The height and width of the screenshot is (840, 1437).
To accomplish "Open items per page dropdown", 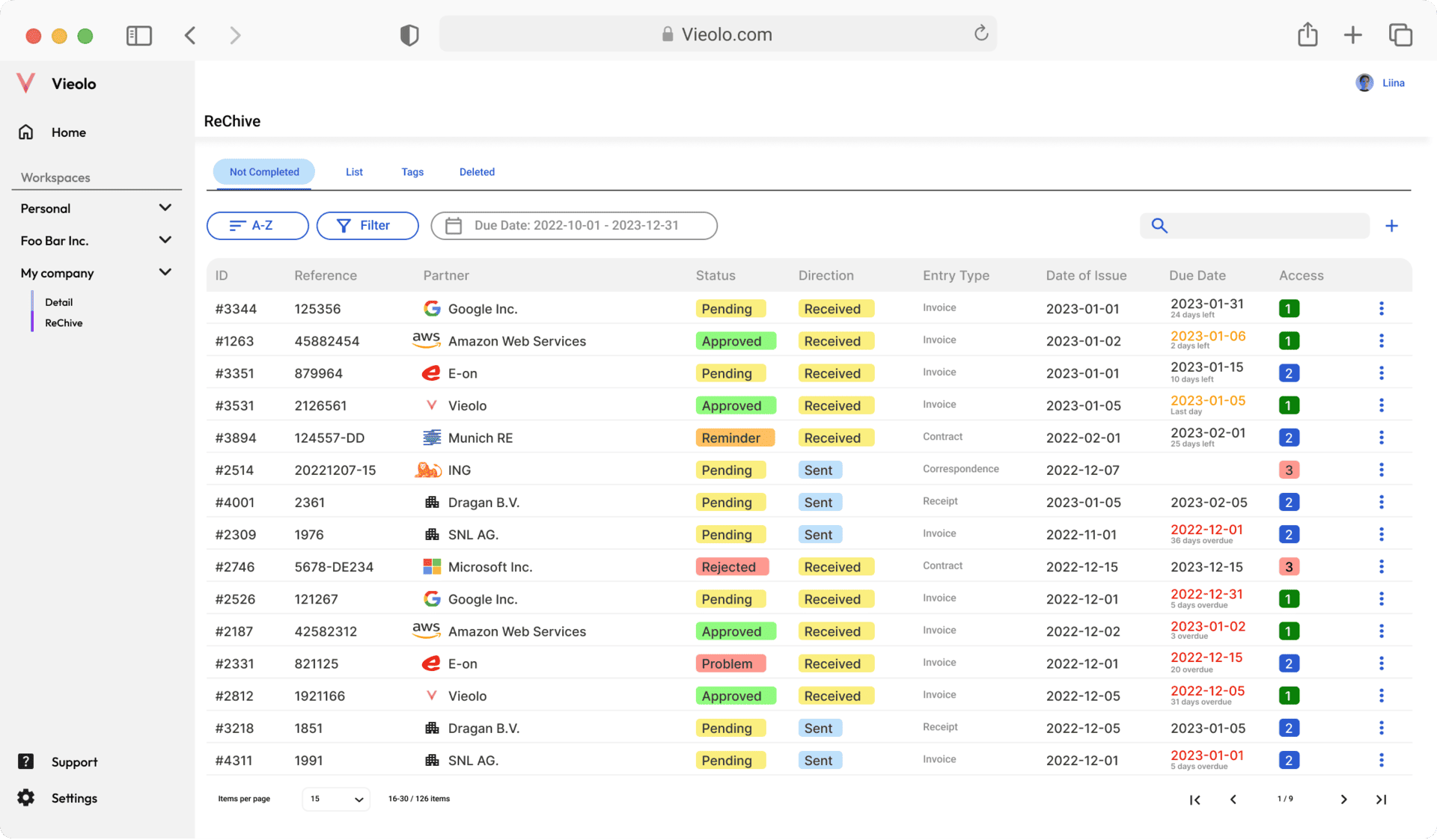I will 336,799.
